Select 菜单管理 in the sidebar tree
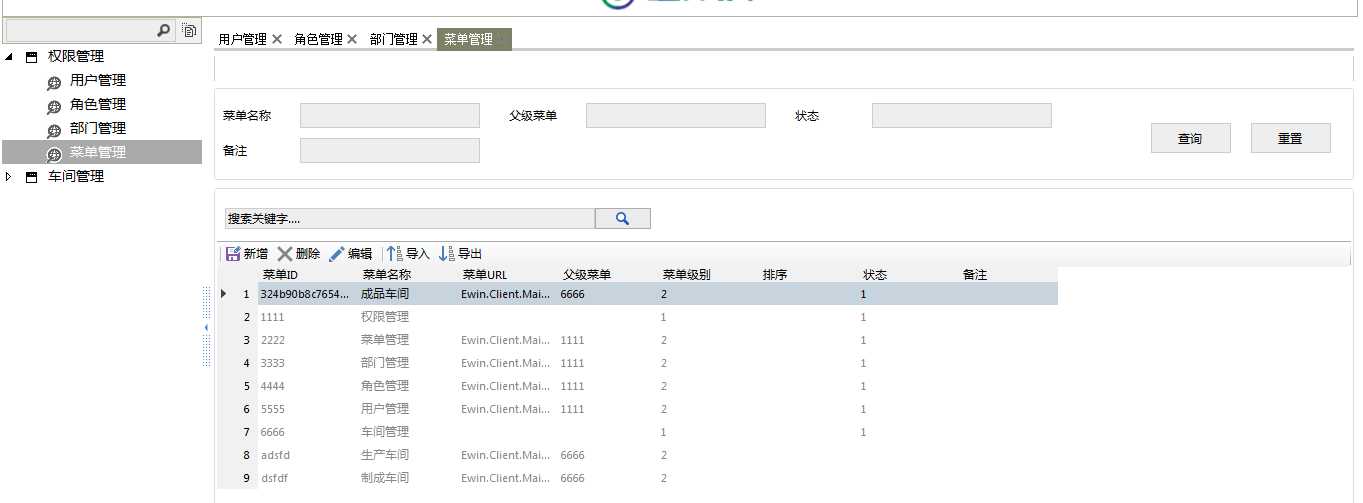The height and width of the screenshot is (503, 1363). click(x=98, y=153)
